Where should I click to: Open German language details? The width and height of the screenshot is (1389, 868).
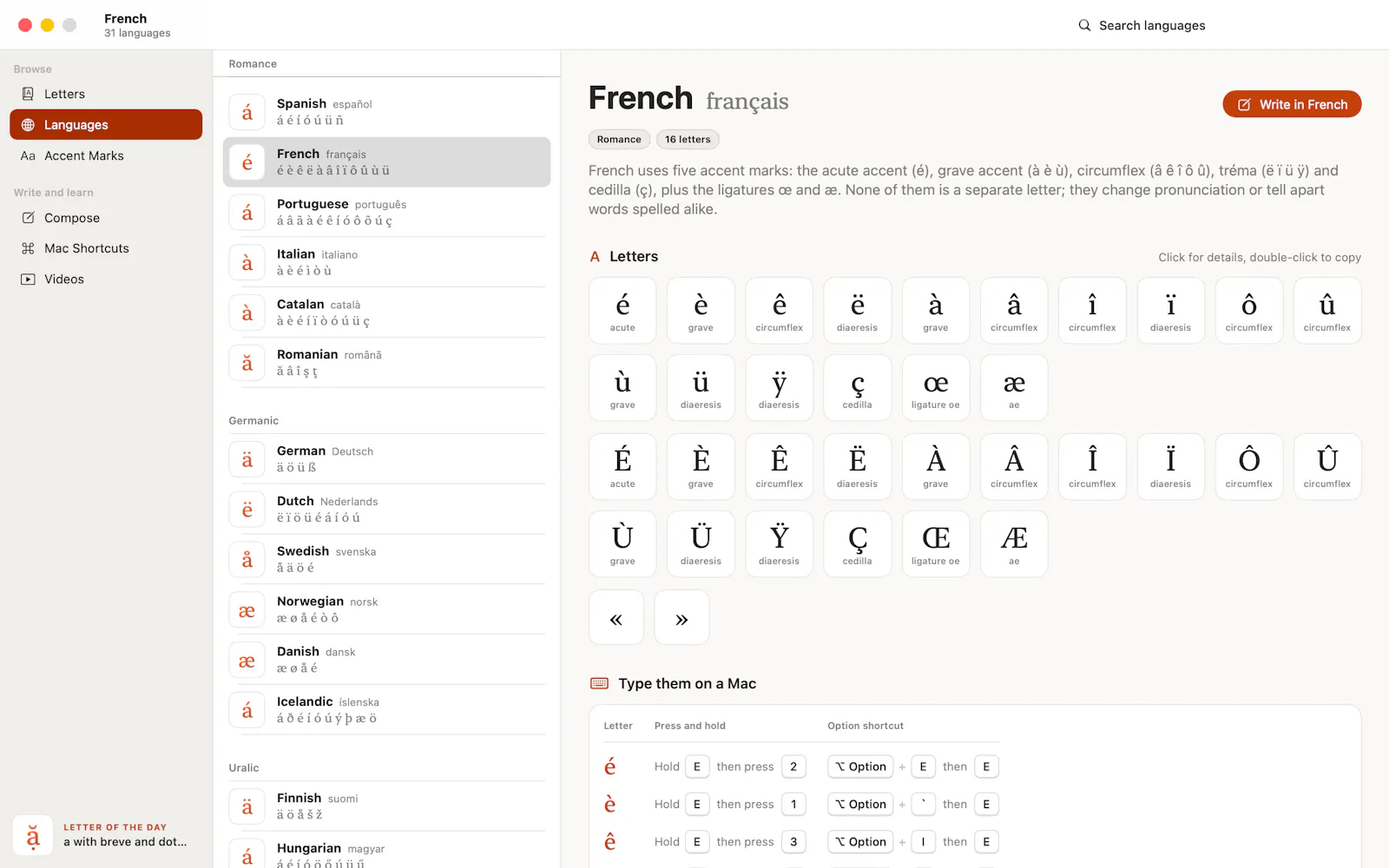[x=387, y=459]
